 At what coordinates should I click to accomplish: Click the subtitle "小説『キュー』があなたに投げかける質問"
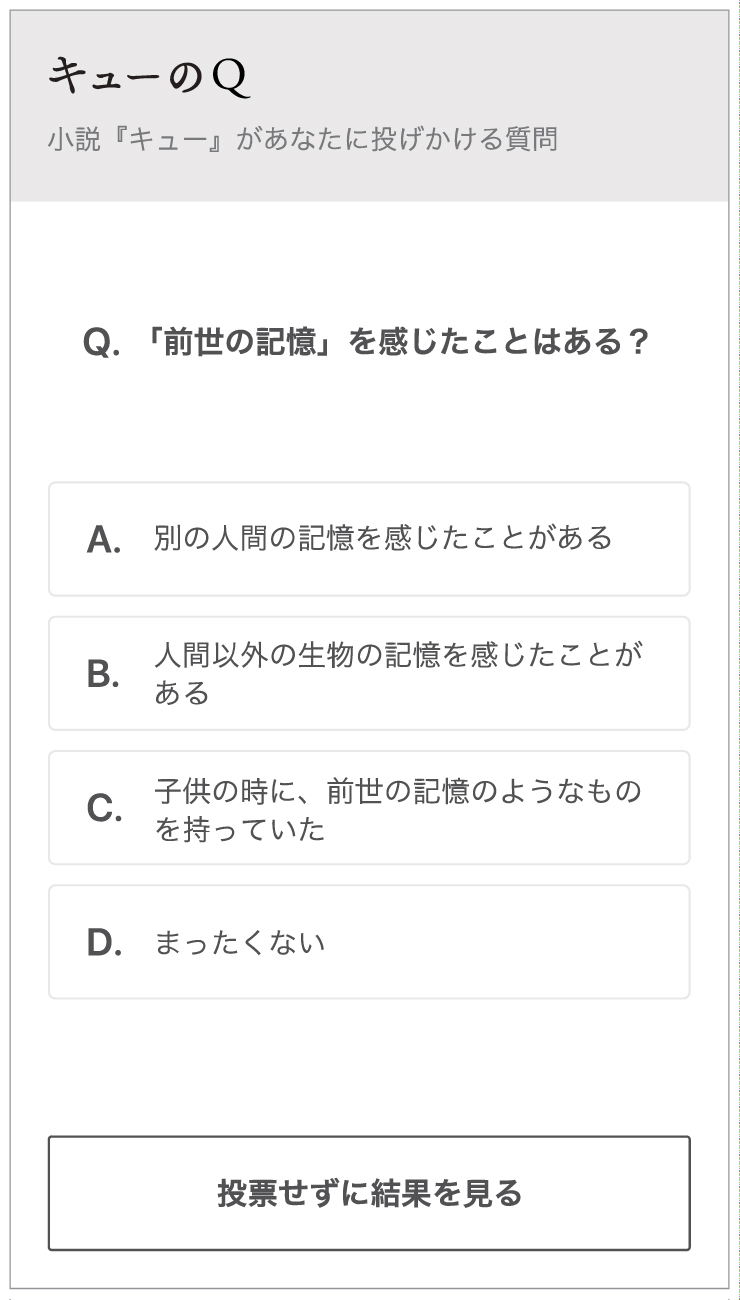click(302, 139)
